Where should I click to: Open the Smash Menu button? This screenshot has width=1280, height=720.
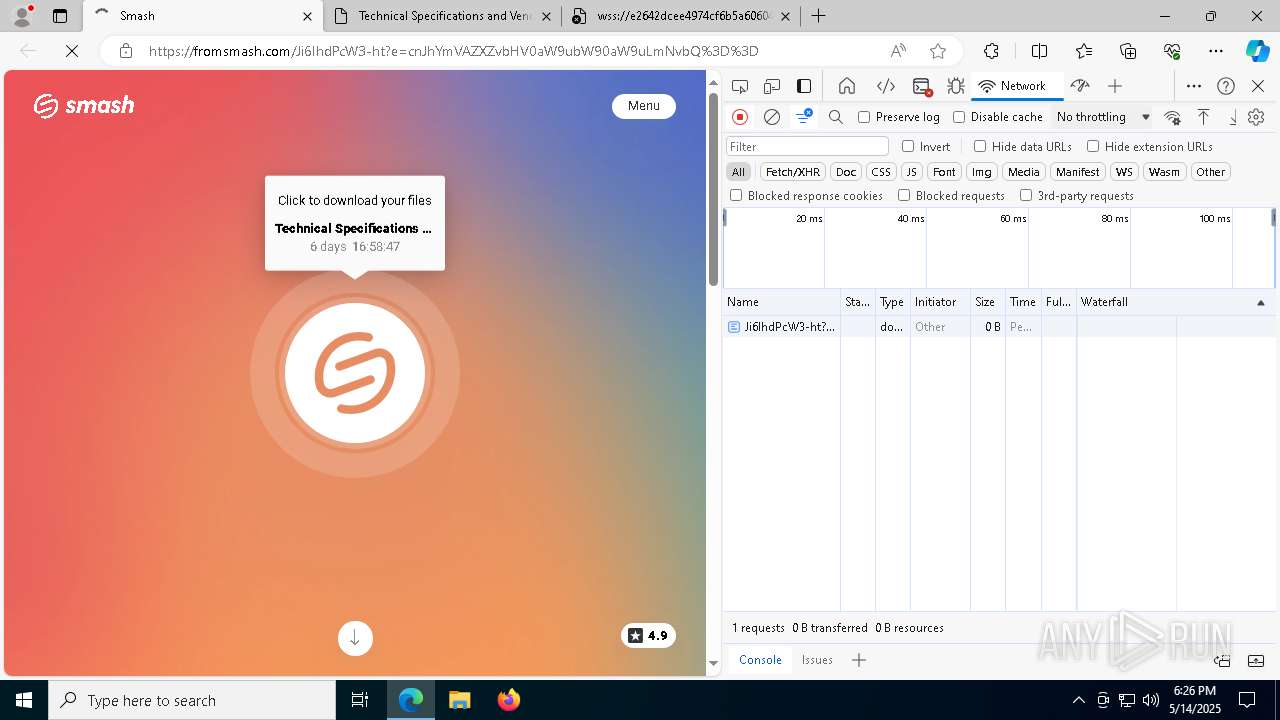(644, 106)
